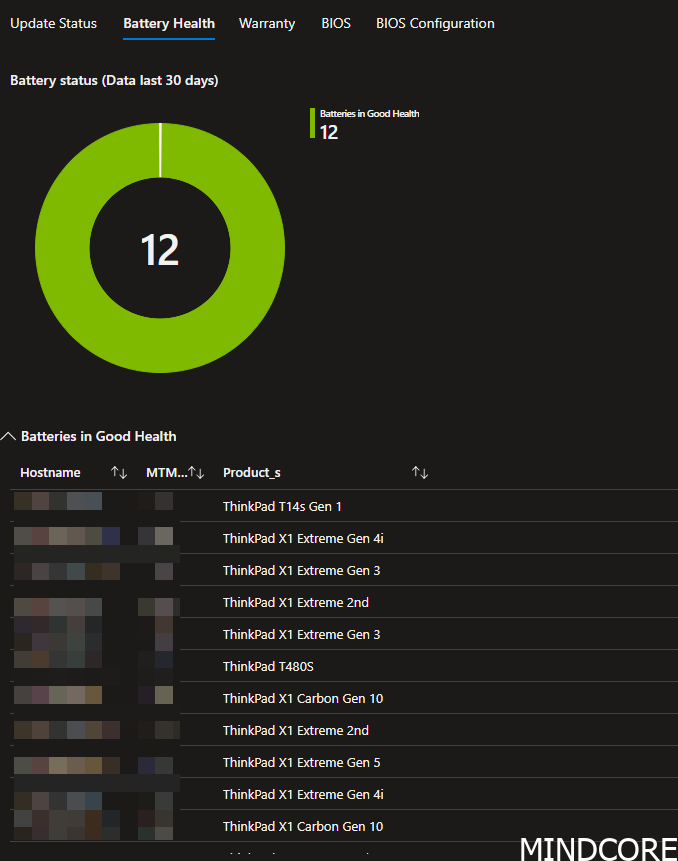
Task: Click the Battery status data heading
Action: [x=114, y=80]
